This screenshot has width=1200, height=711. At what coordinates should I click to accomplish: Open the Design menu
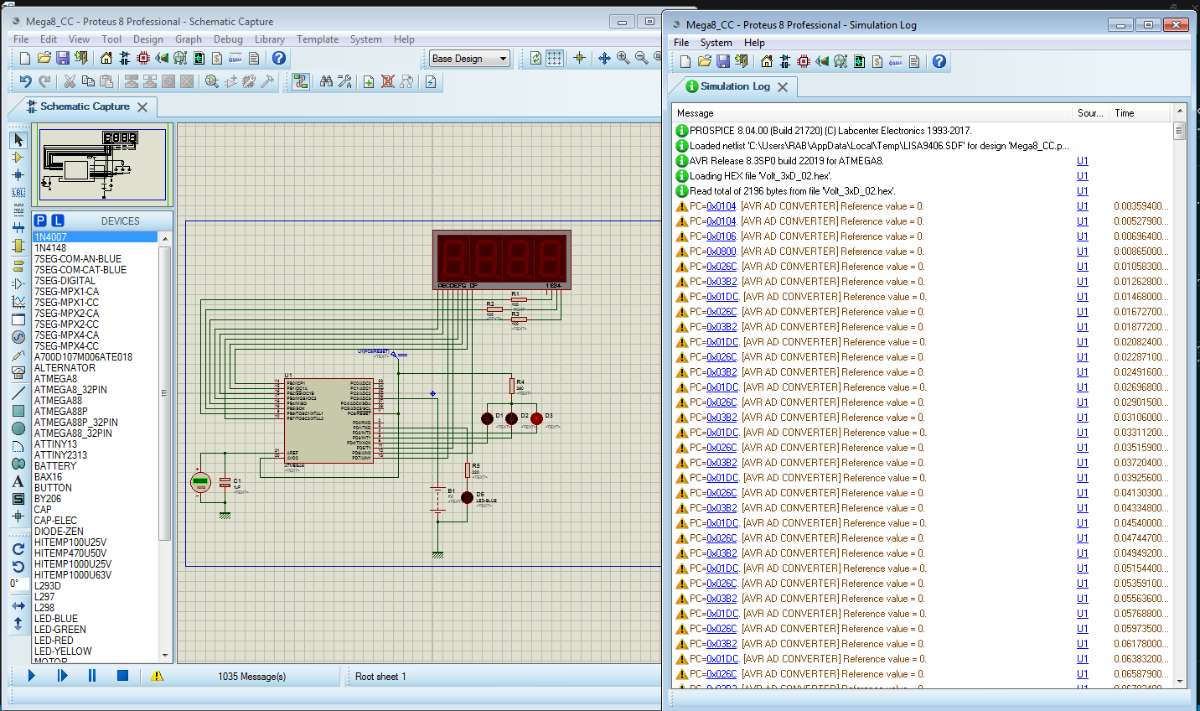(148, 39)
